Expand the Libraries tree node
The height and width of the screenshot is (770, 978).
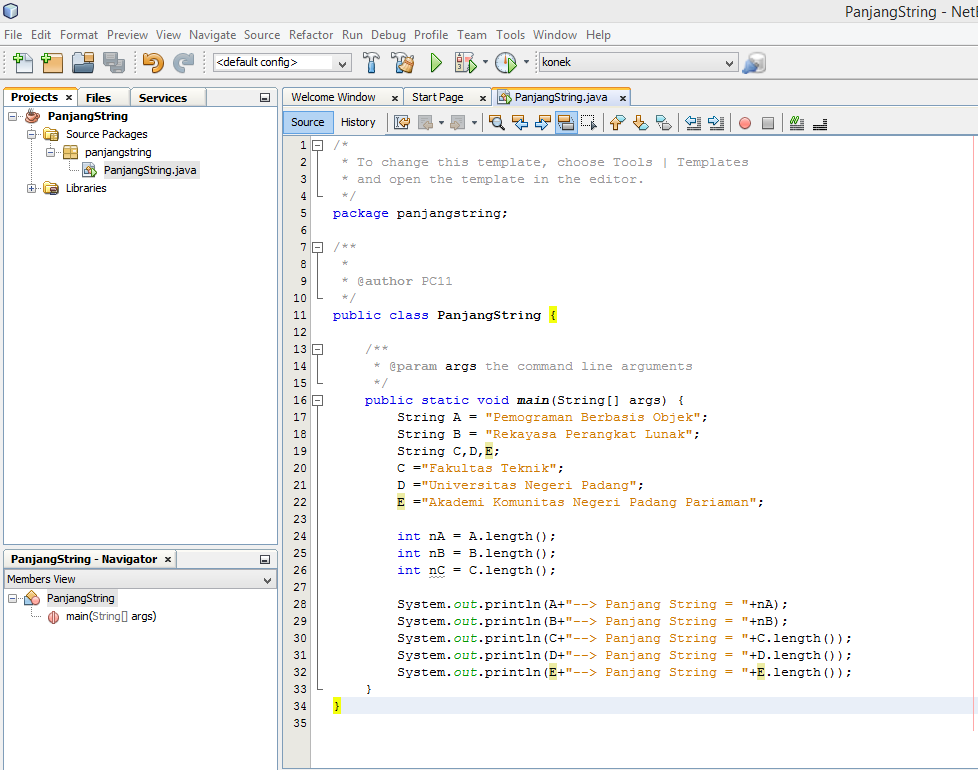click(x=32, y=188)
